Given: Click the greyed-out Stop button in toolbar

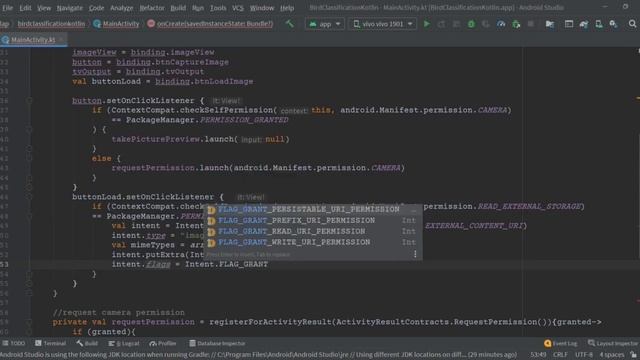Looking at the screenshot, I should 531,24.
